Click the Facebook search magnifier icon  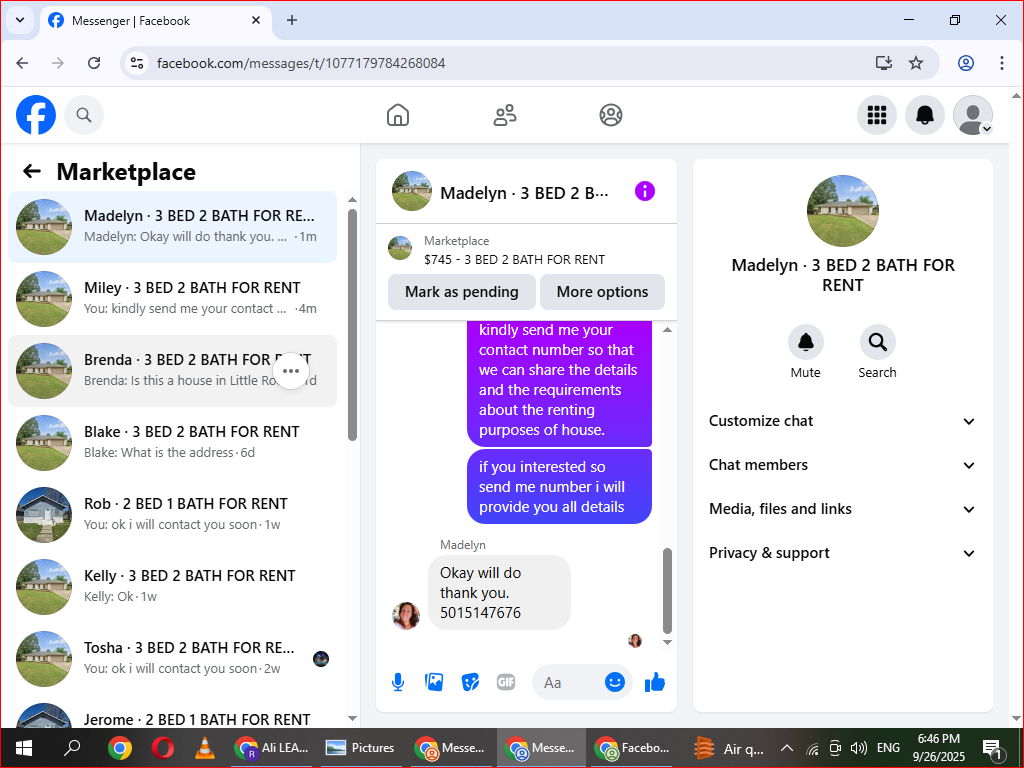tap(84, 115)
